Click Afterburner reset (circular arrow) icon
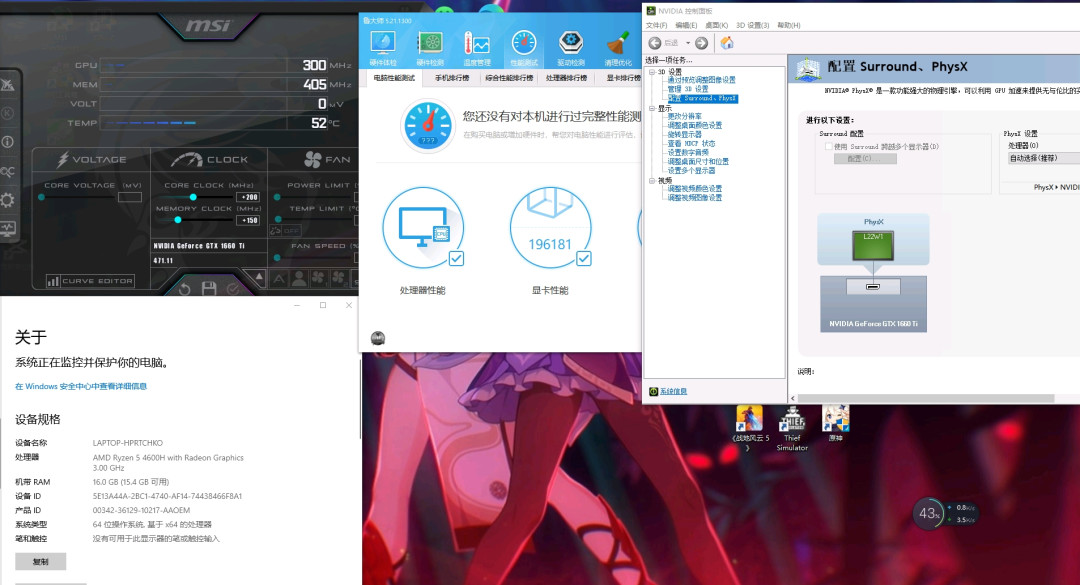Screen dimensions: 1080x585 point(185,289)
